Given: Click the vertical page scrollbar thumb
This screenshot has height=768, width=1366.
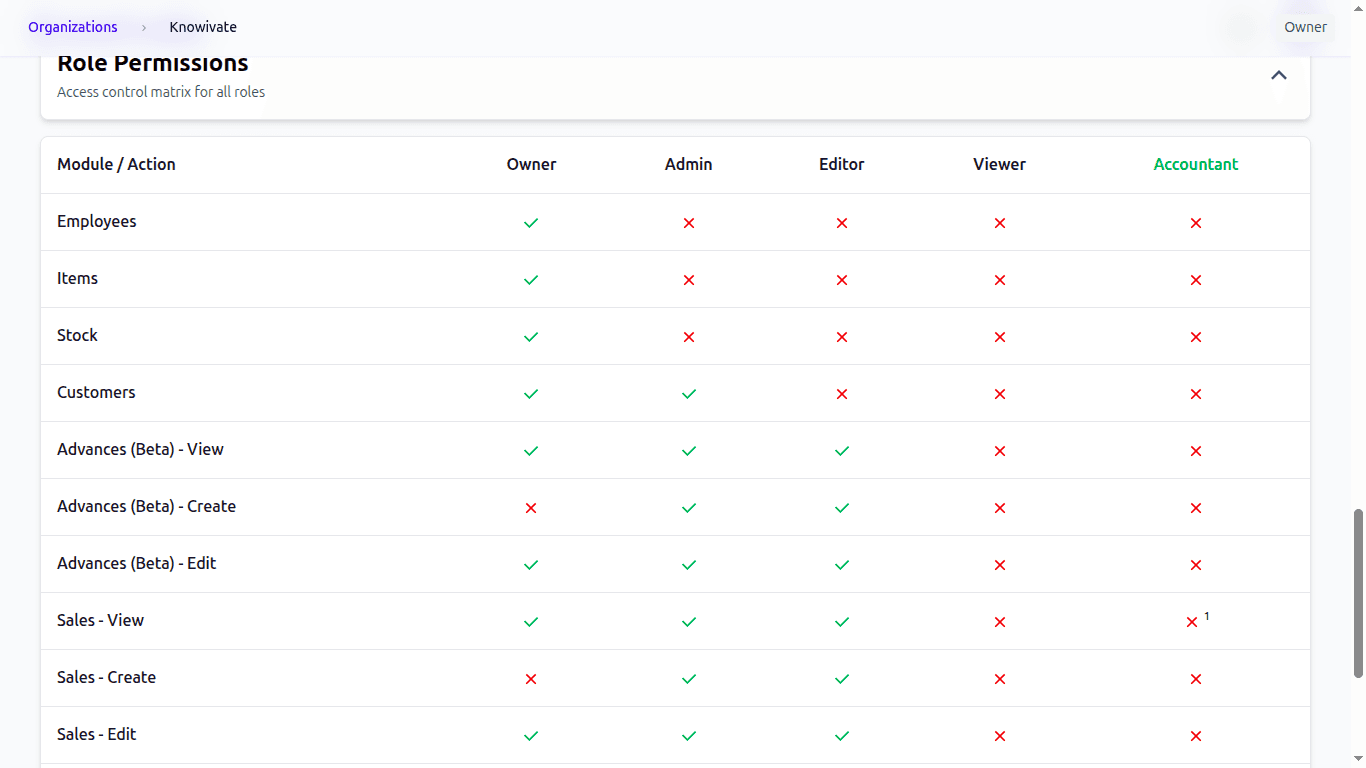Looking at the screenshot, I should coord(1358,594).
